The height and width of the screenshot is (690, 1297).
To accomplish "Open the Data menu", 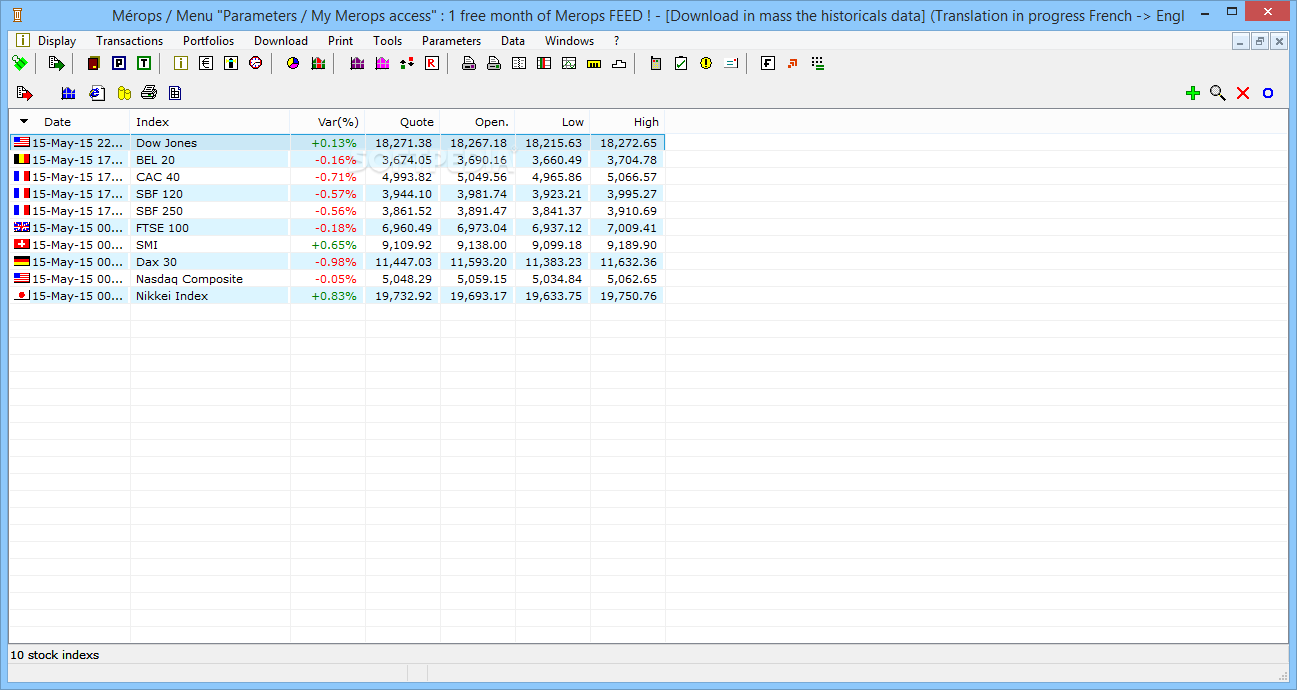I will point(513,41).
